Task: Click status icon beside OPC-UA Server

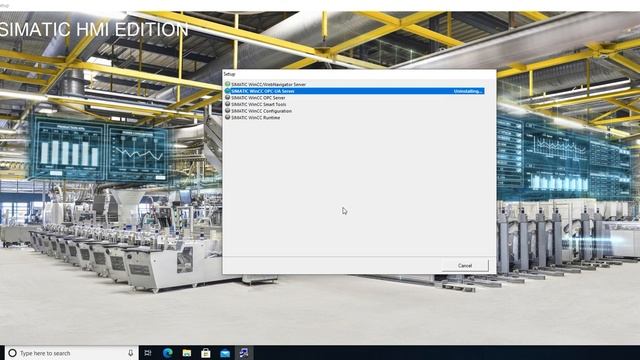Action: [227, 91]
